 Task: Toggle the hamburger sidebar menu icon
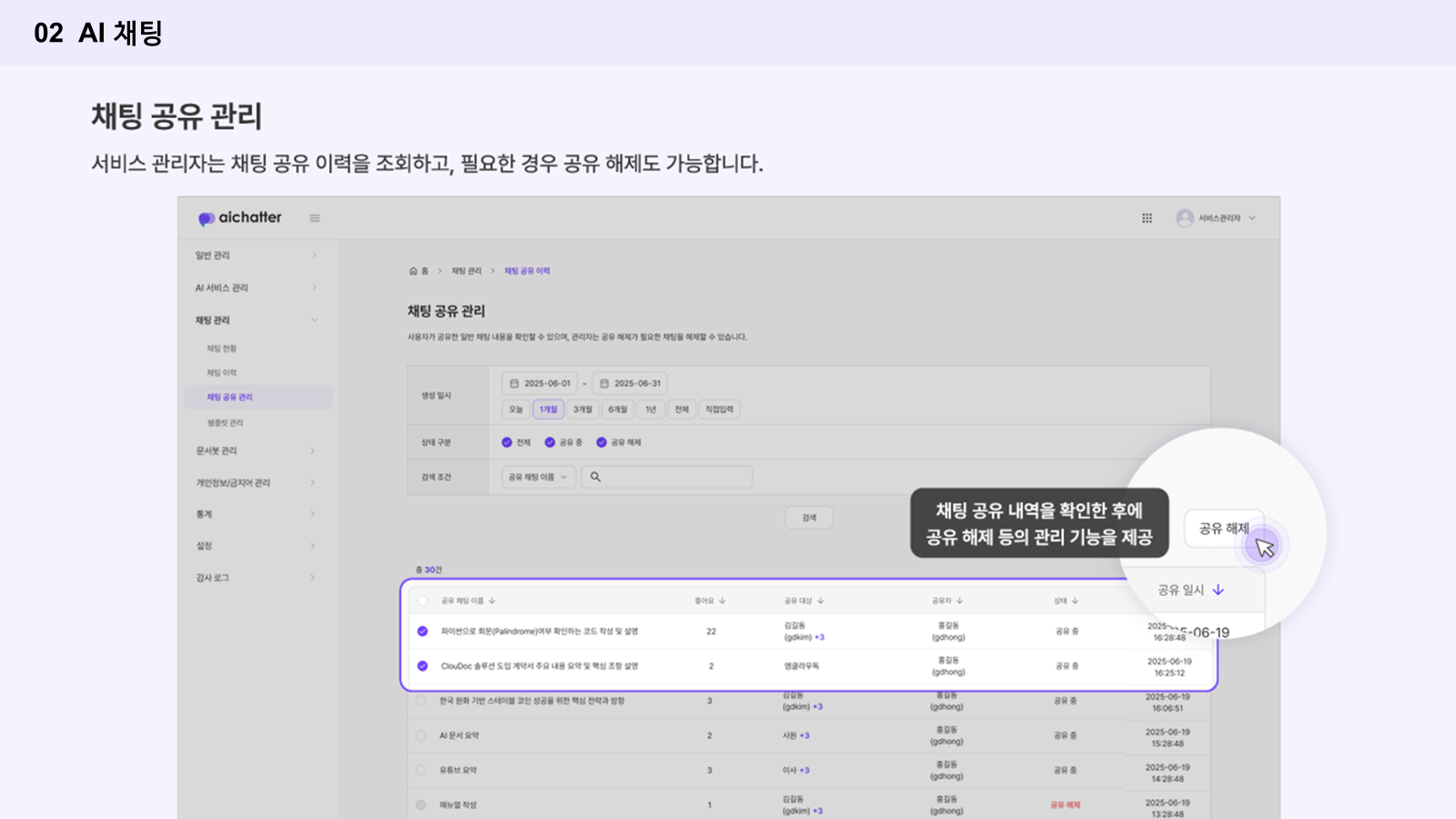(315, 218)
